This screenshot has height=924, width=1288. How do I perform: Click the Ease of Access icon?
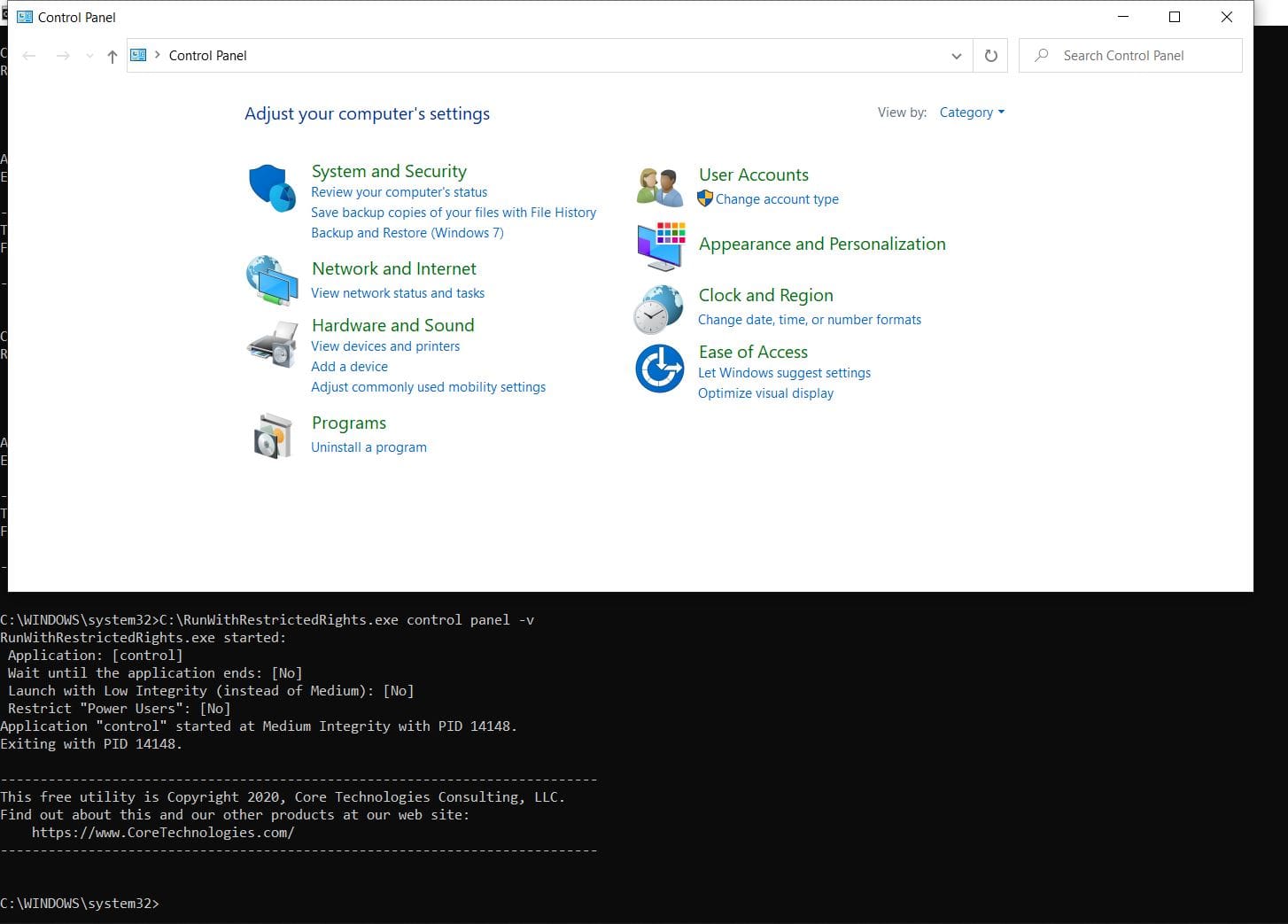660,368
